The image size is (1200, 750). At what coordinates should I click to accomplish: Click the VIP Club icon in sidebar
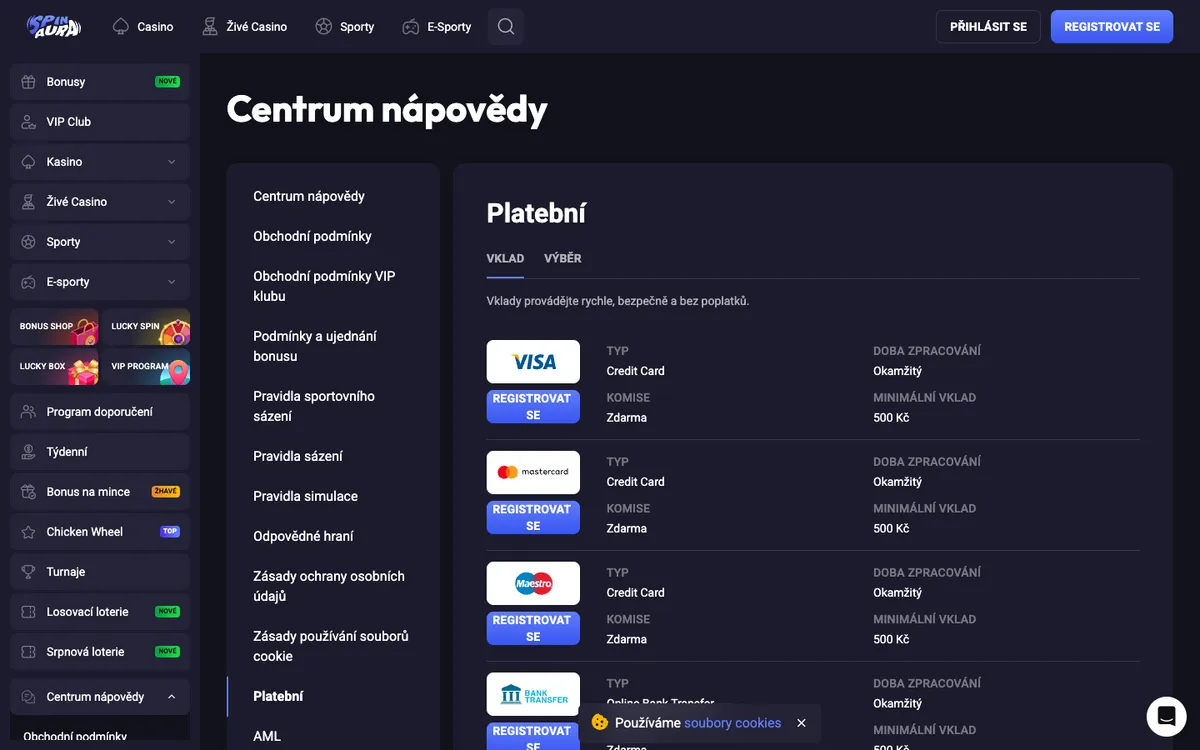point(28,122)
